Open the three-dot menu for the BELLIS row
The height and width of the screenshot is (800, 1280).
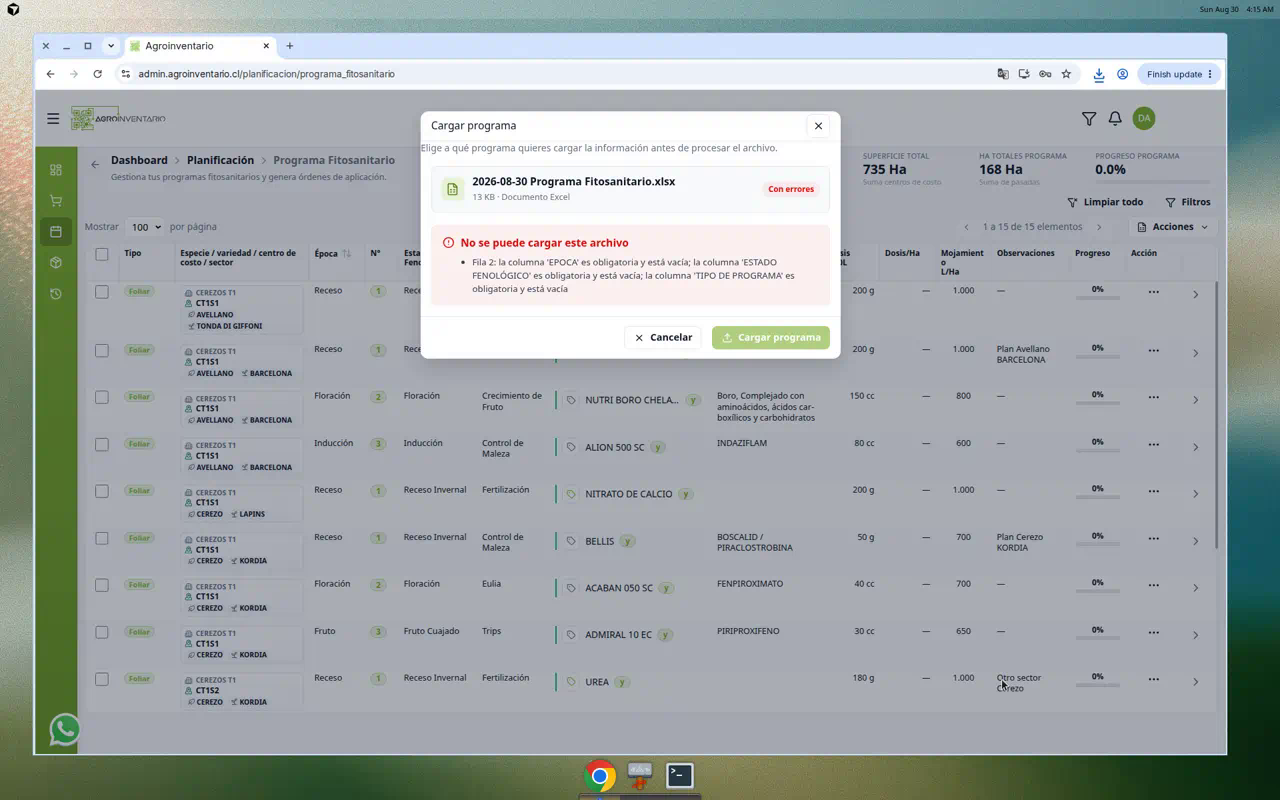(1153, 538)
